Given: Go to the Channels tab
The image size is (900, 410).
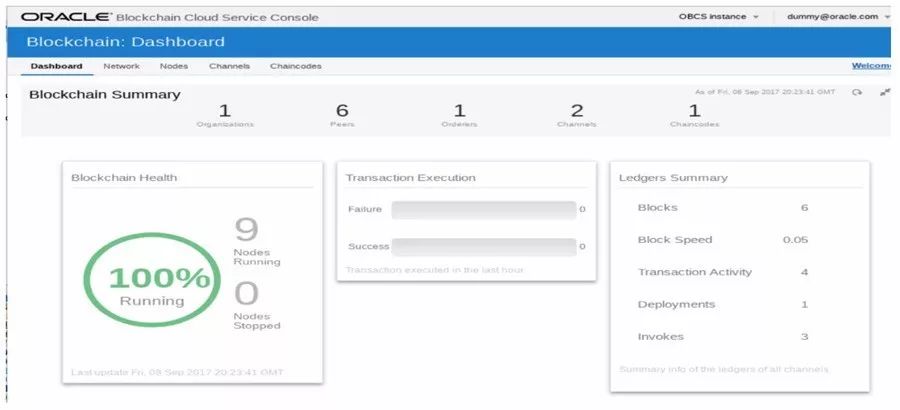Looking at the screenshot, I should 230,66.
